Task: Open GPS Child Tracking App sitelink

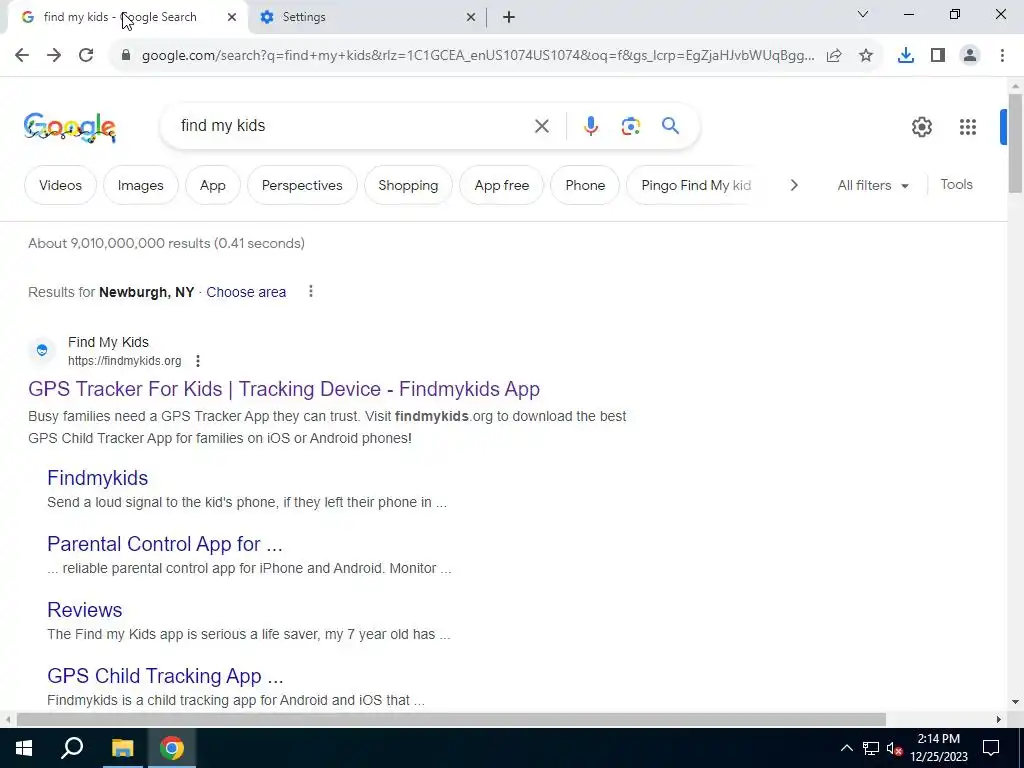Action: pyautogui.click(x=165, y=676)
